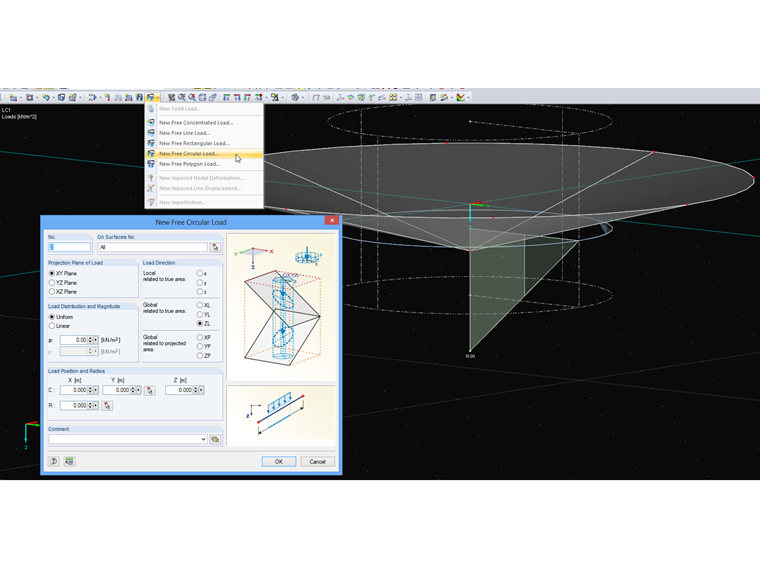The width and height of the screenshot is (760, 570).
Task: Focus the load No. input field
Action: [x=69, y=247]
